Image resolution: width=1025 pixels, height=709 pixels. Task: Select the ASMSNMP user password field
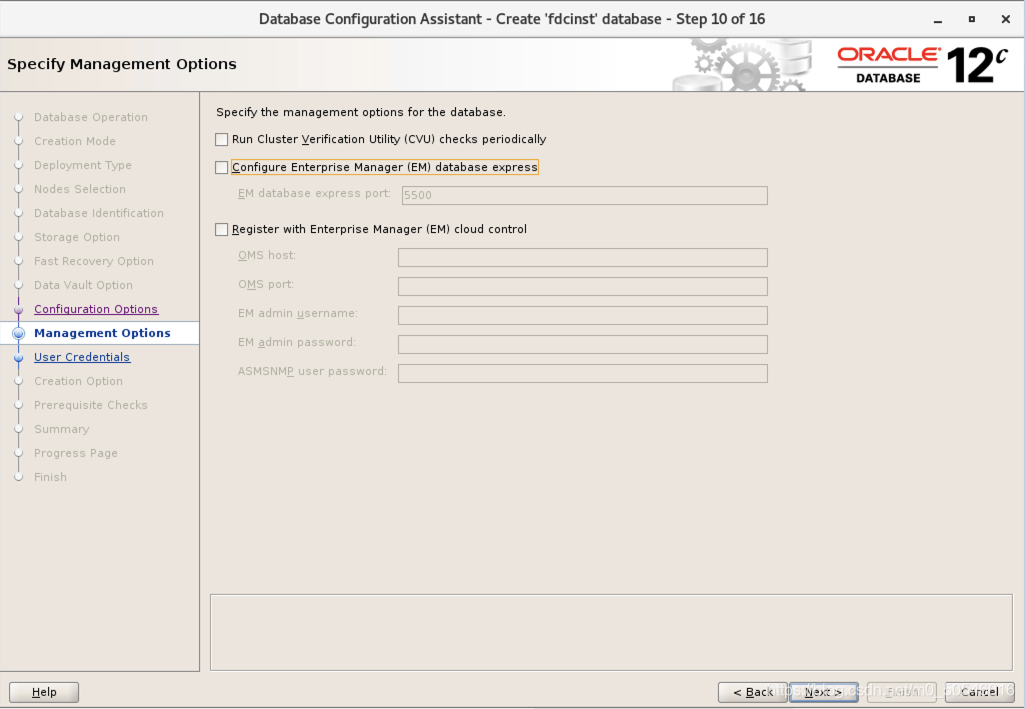tap(582, 373)
